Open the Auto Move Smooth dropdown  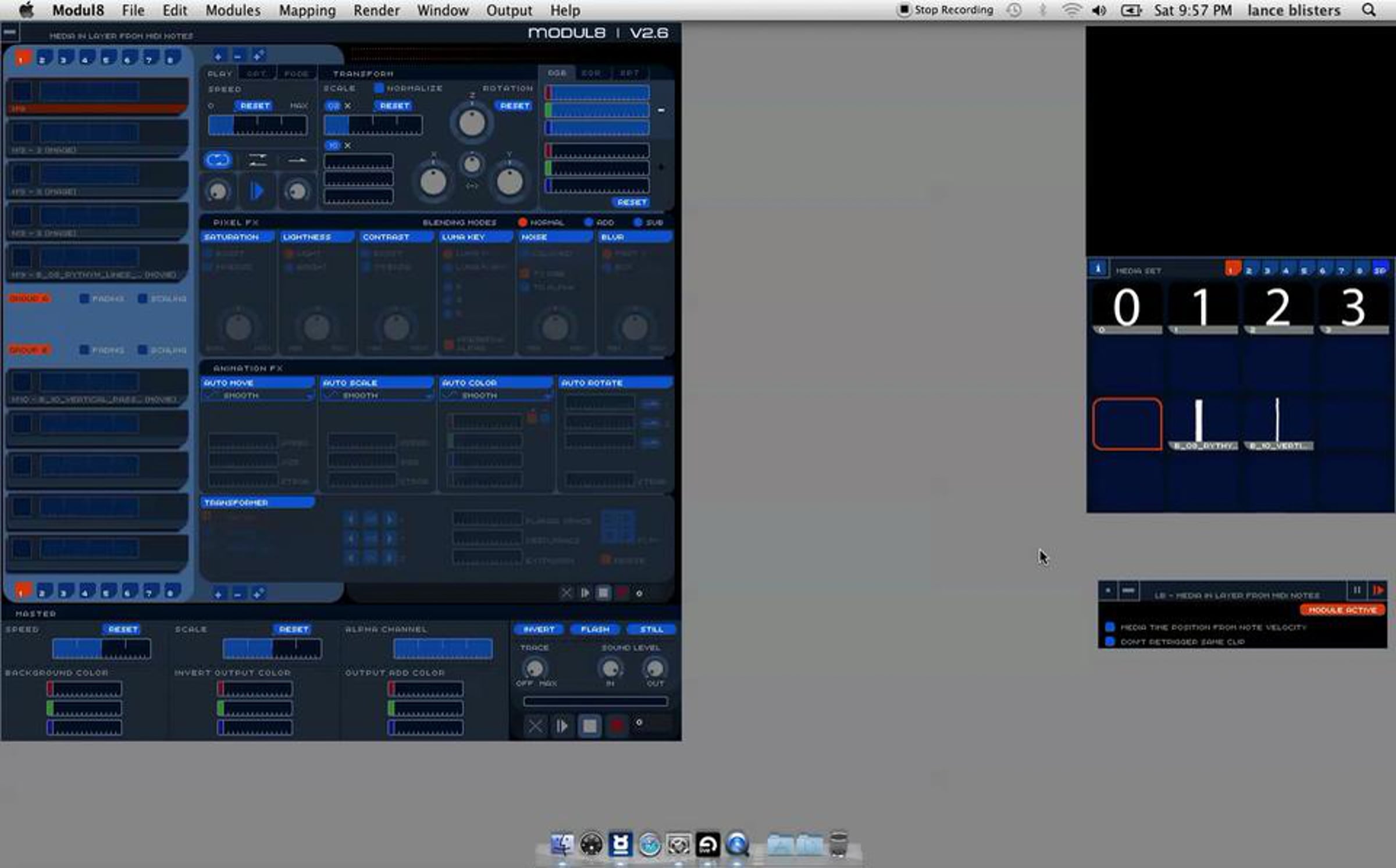click(x=258, y=395)
